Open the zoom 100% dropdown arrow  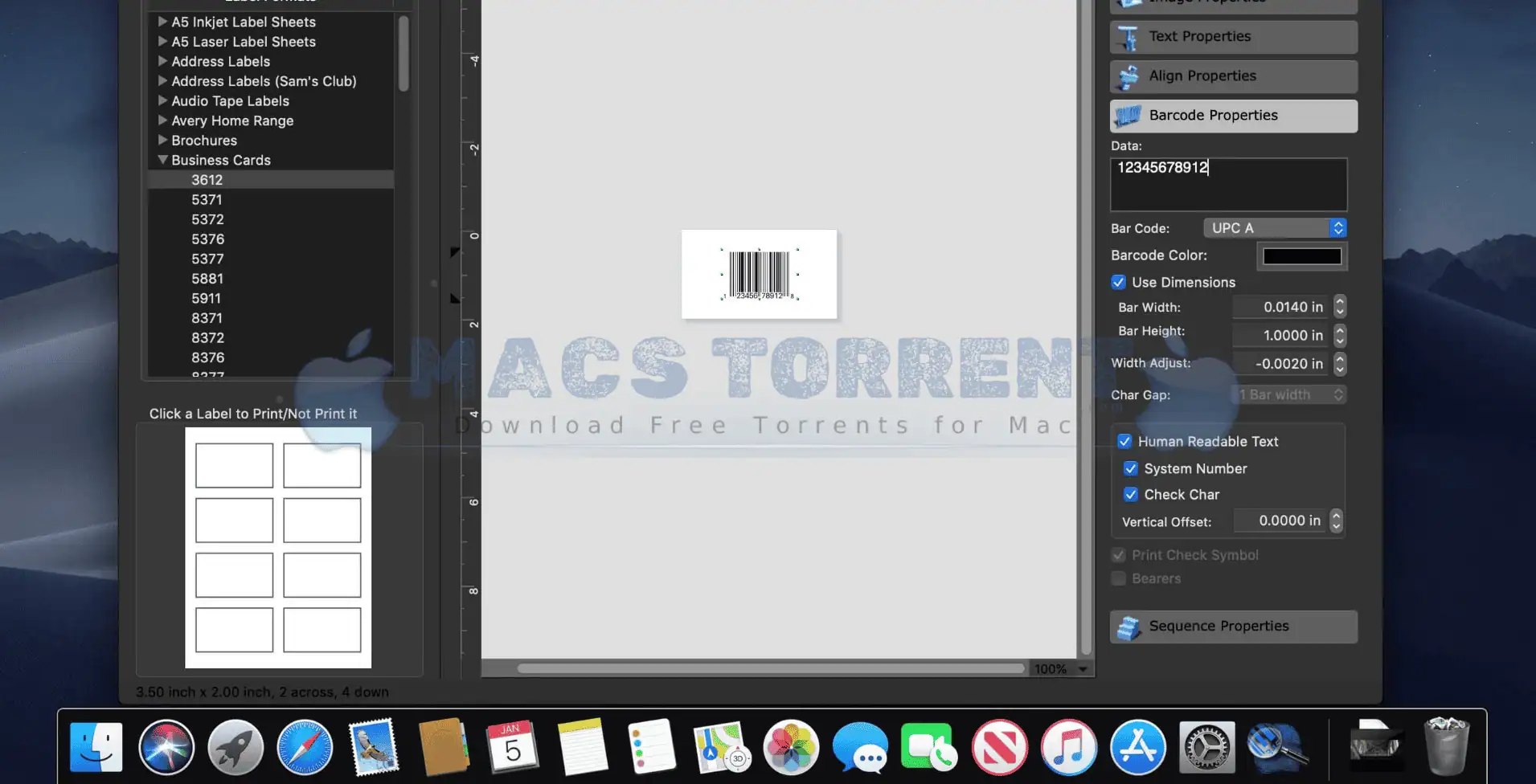pos(1083,669)
